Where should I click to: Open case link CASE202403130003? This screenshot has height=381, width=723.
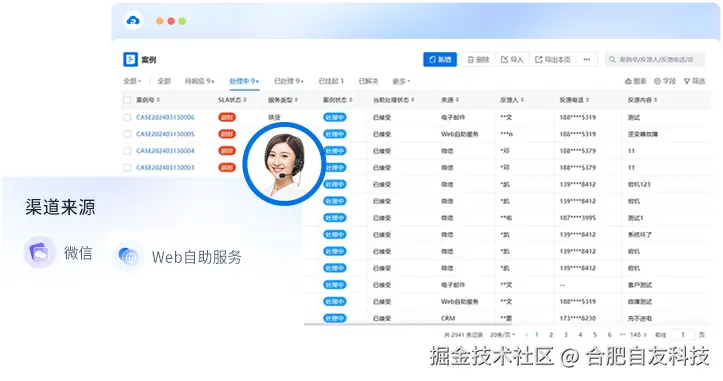click(165, 167)
